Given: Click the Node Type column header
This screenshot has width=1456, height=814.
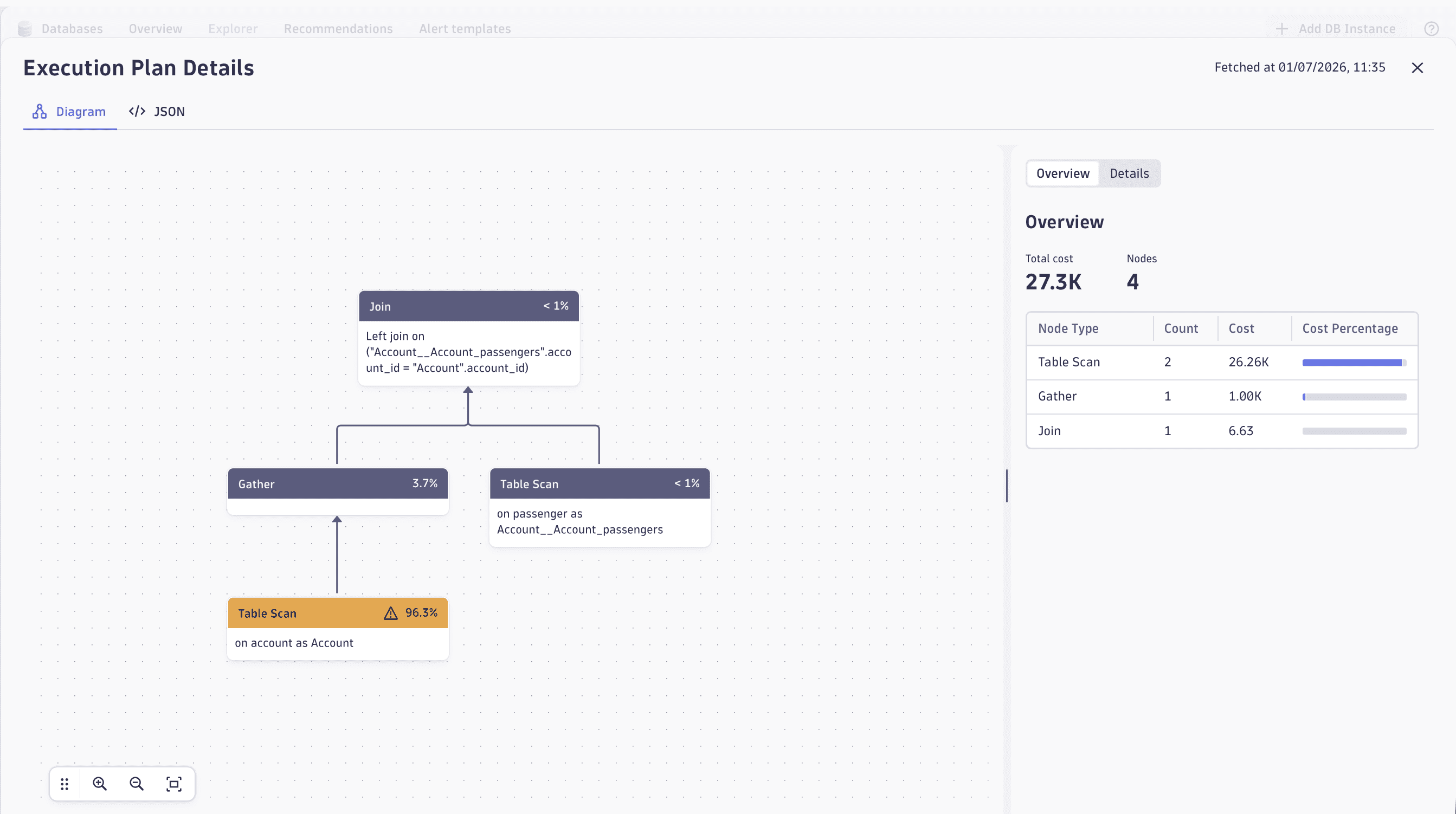Looking at the screenshot, I should 1068,328.
